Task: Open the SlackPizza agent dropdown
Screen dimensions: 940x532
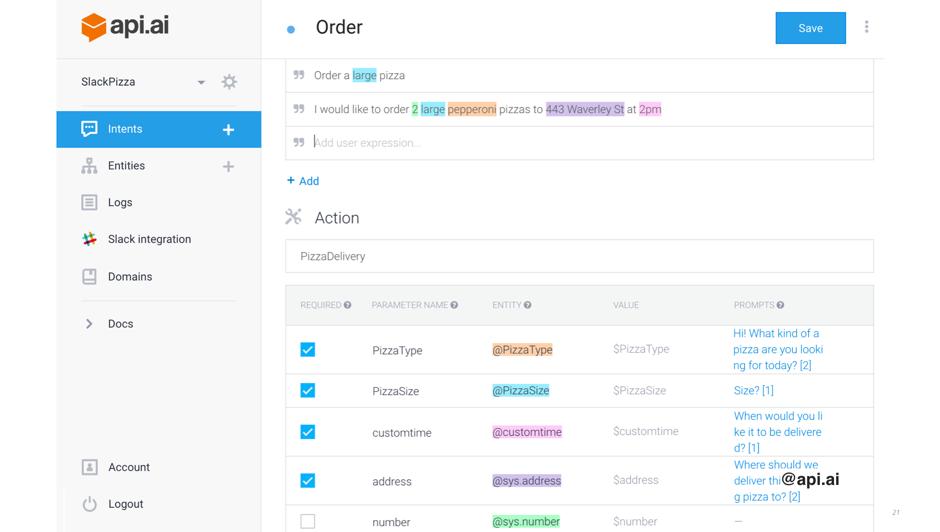Action: [x=201, y=82]
